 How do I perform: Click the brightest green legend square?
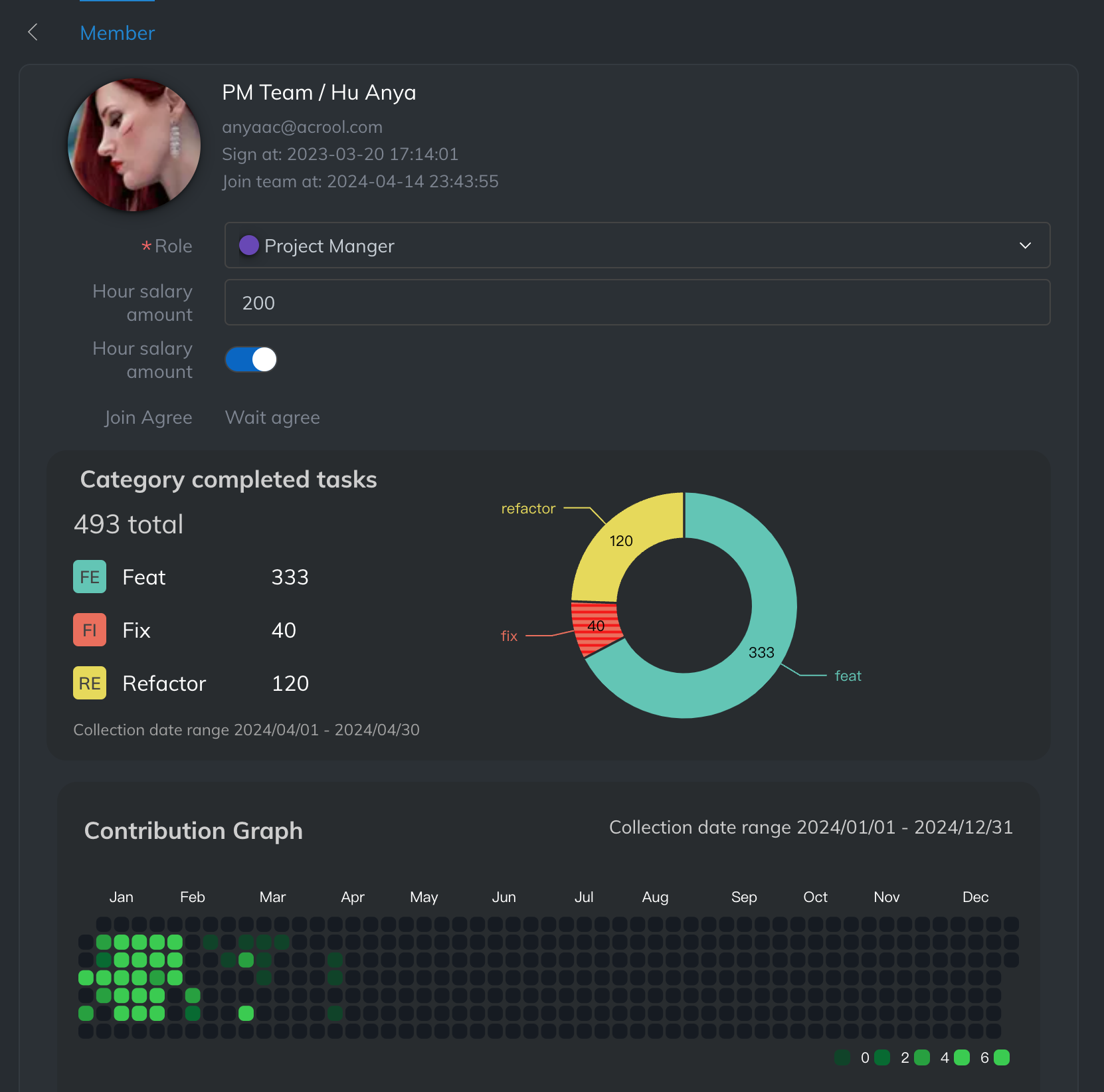point(1001,1057)
